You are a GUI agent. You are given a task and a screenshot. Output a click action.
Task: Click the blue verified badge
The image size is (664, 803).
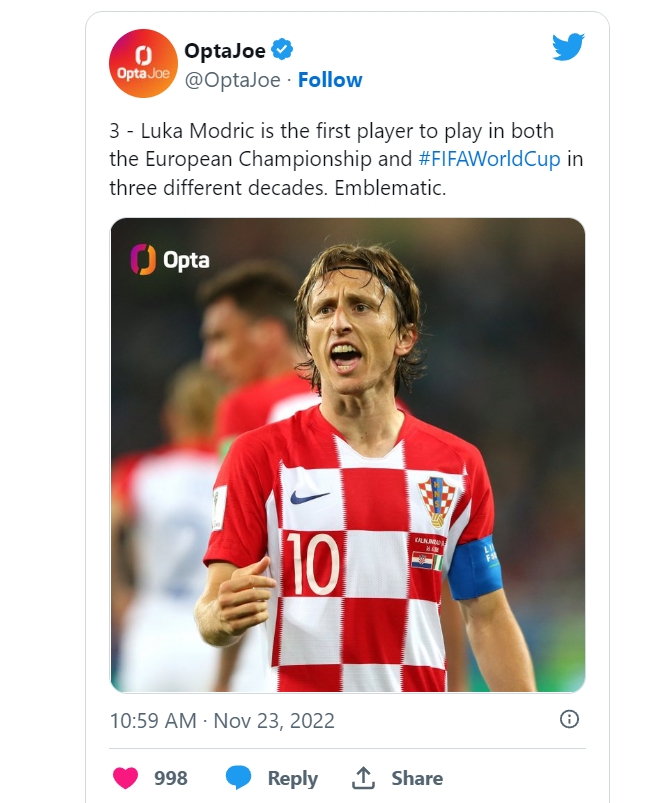click(283, 50)
